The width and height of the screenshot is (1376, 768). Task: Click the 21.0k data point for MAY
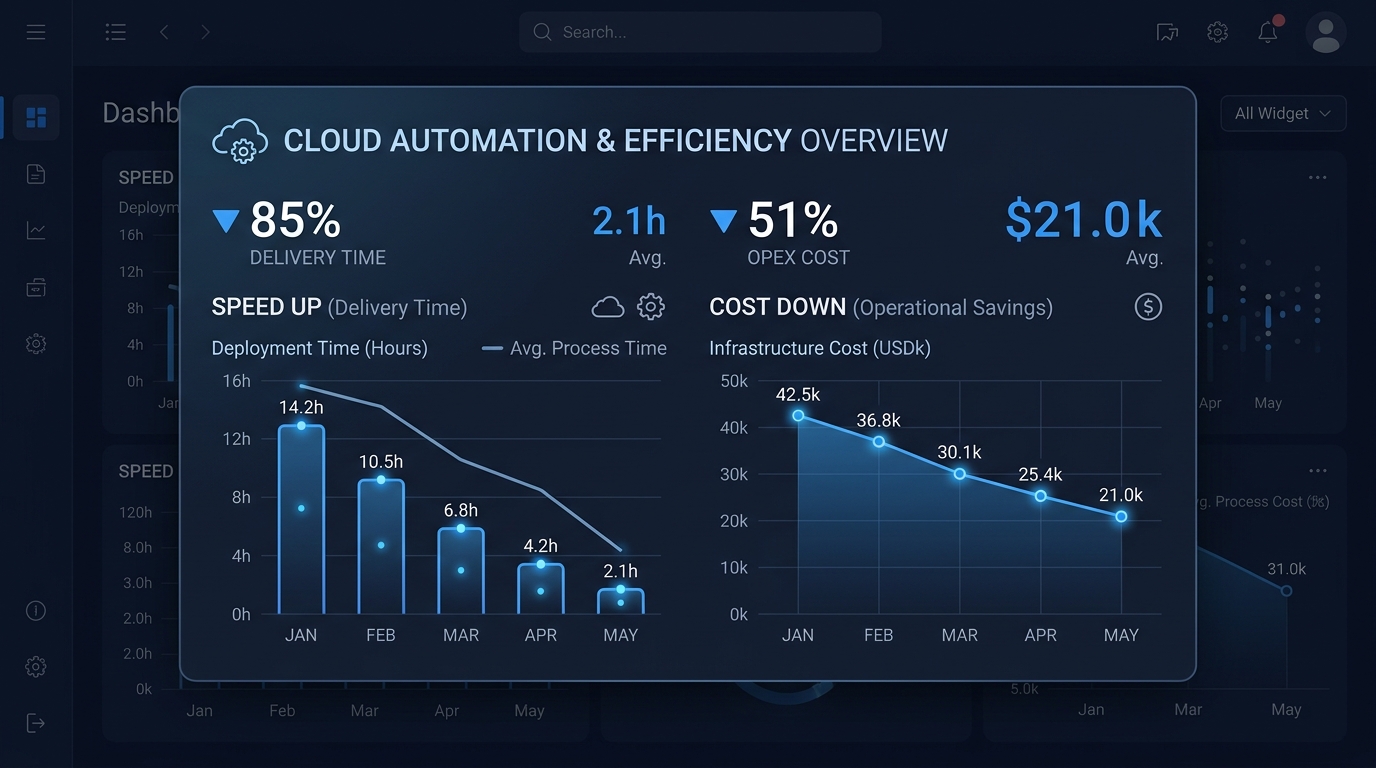pos(1121,517)
